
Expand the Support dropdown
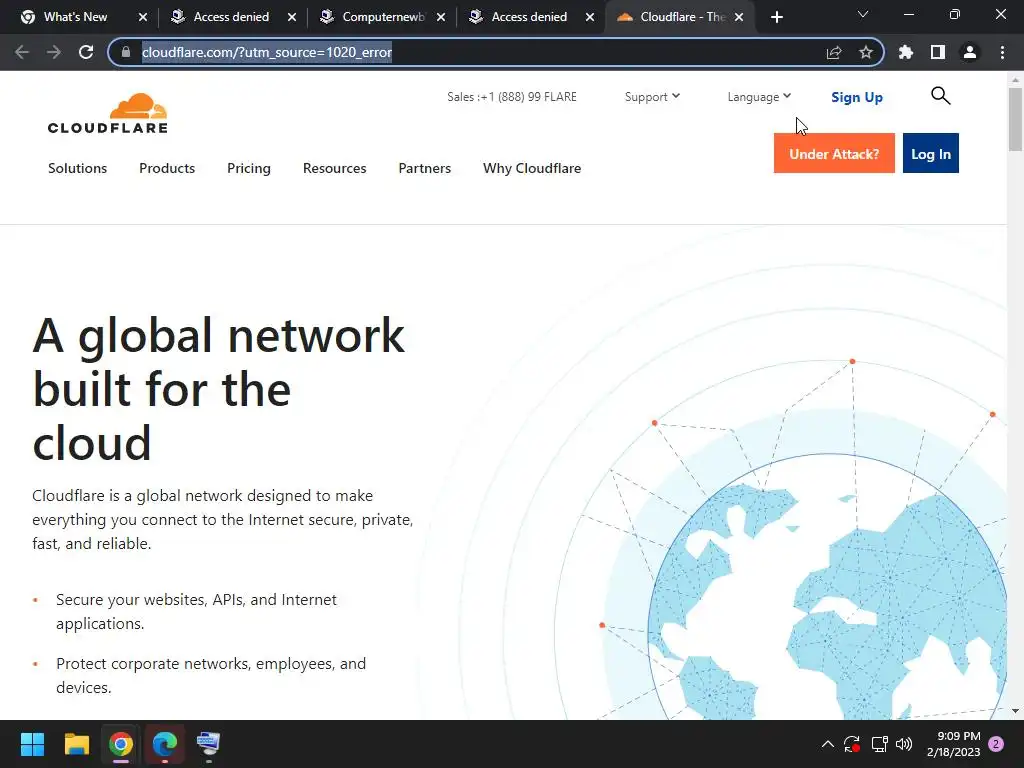pos(652,97)
